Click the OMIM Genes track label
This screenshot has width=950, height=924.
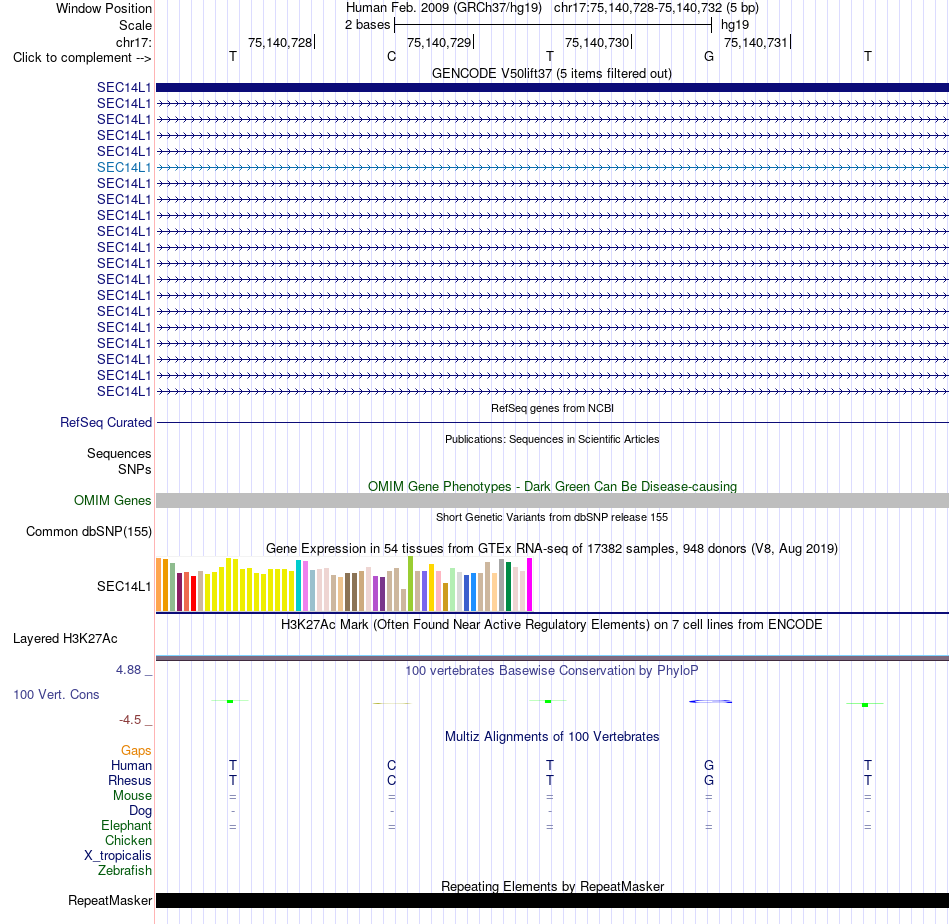pos(112,500)
